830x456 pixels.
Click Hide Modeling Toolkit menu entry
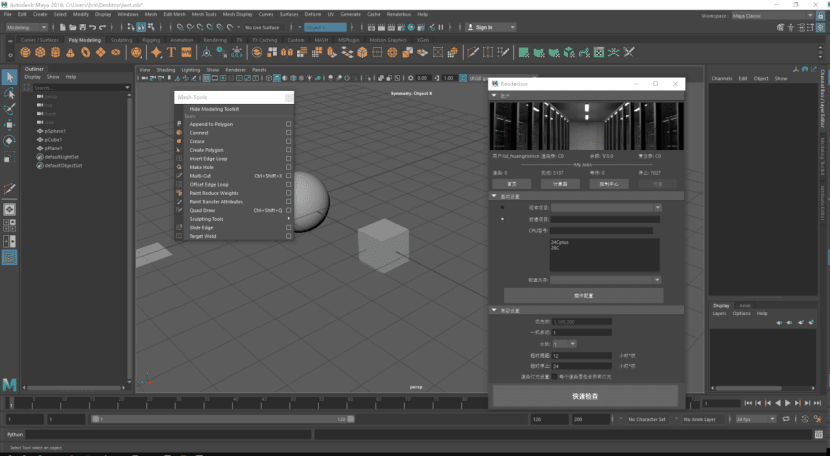tap(214, 108)
